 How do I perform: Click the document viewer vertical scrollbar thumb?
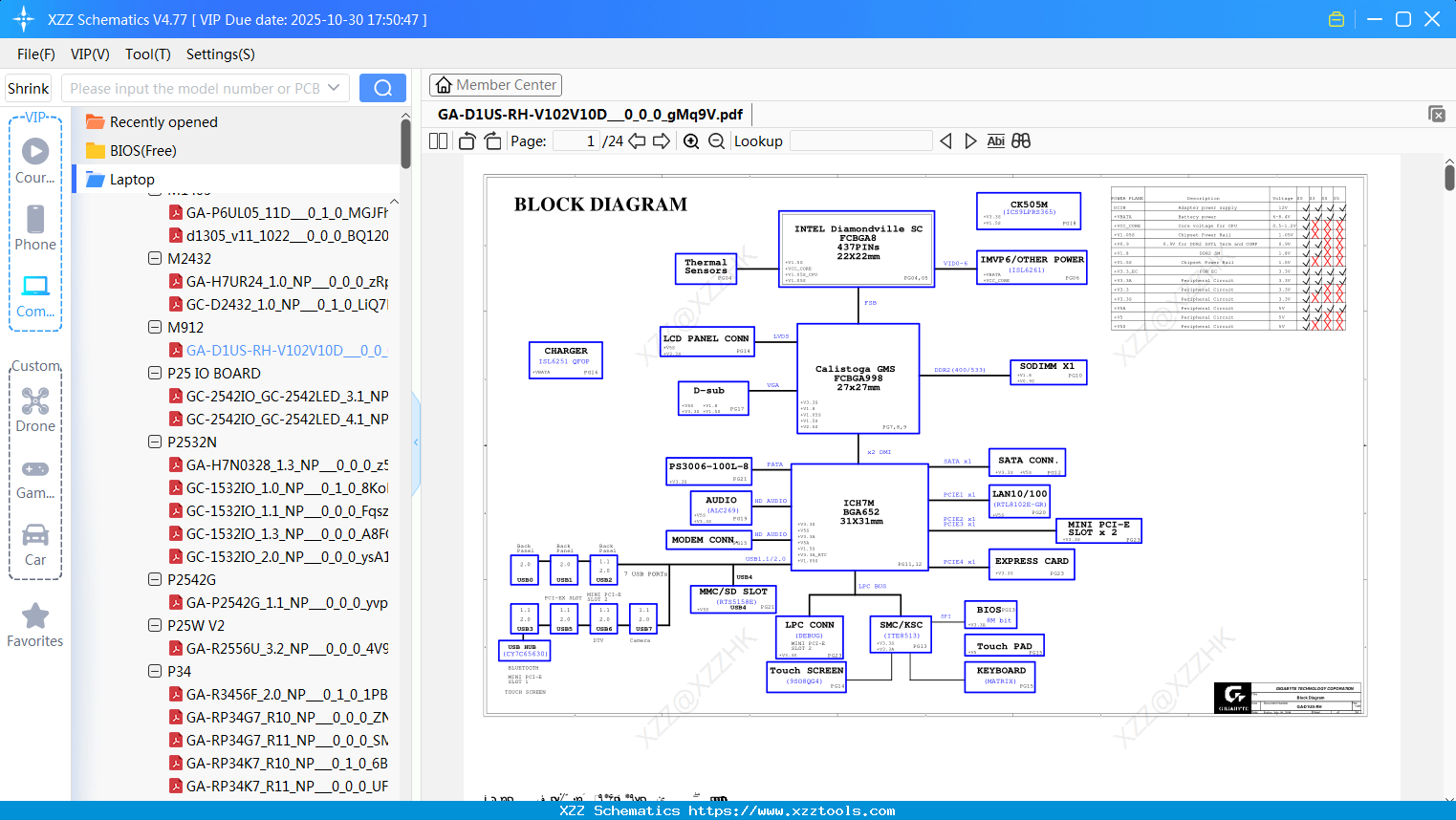point(1449,178)
